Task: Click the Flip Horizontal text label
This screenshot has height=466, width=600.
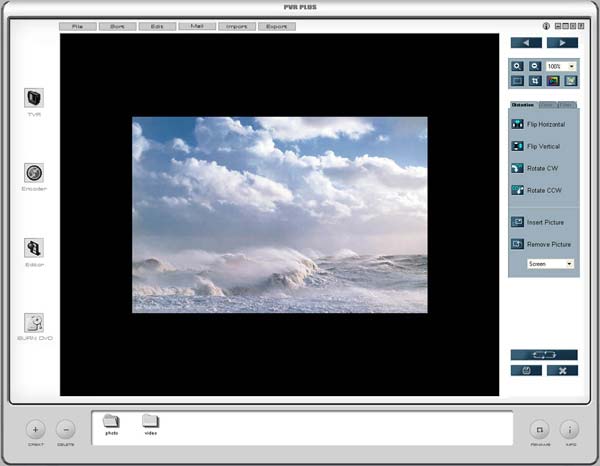Action: tap(546, 124)
